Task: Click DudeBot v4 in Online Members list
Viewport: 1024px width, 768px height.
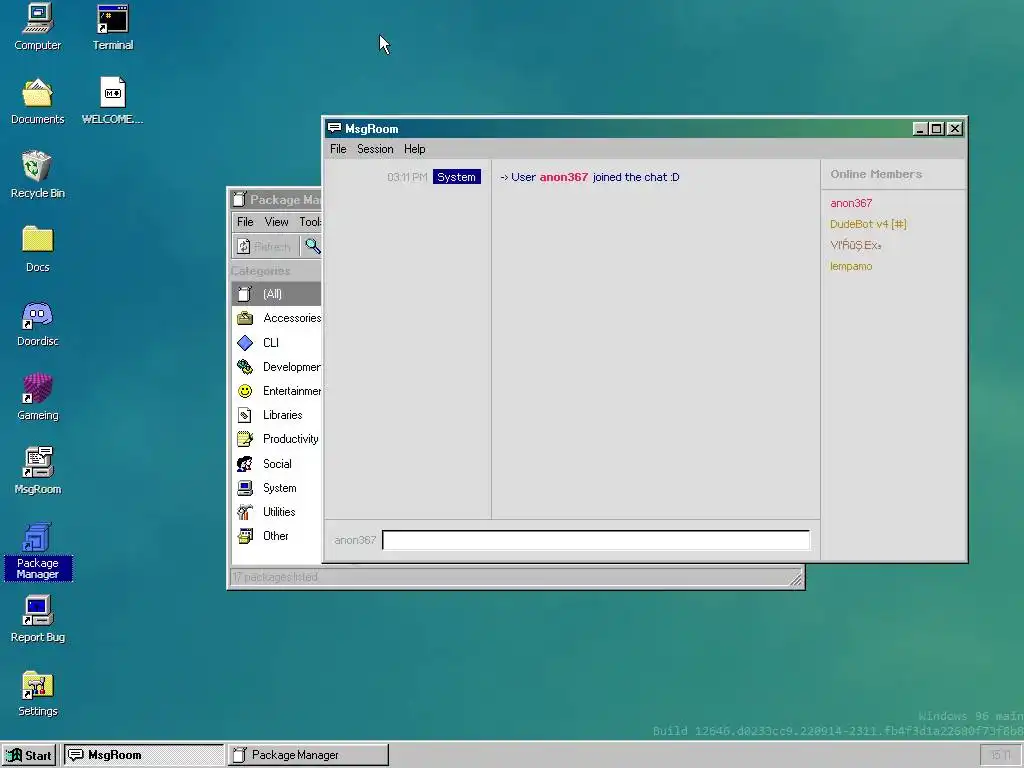Action: point(868,224)
